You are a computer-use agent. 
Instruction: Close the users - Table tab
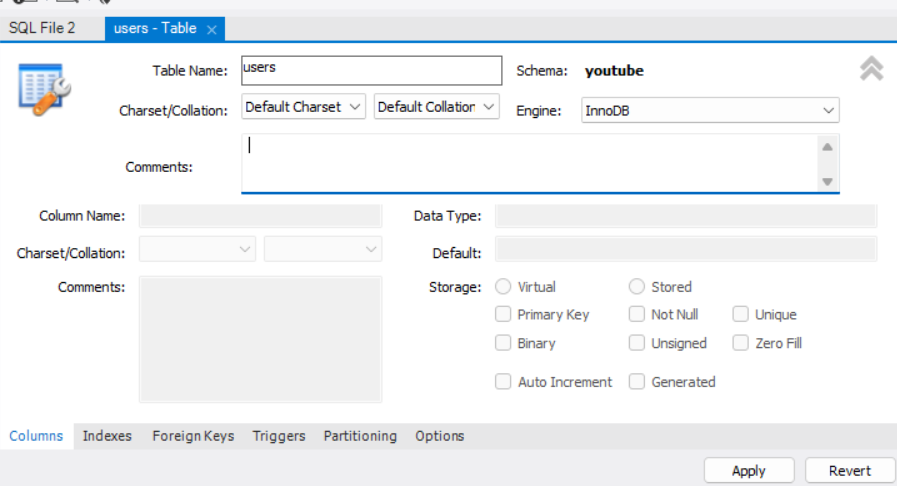tap(211, 30)
